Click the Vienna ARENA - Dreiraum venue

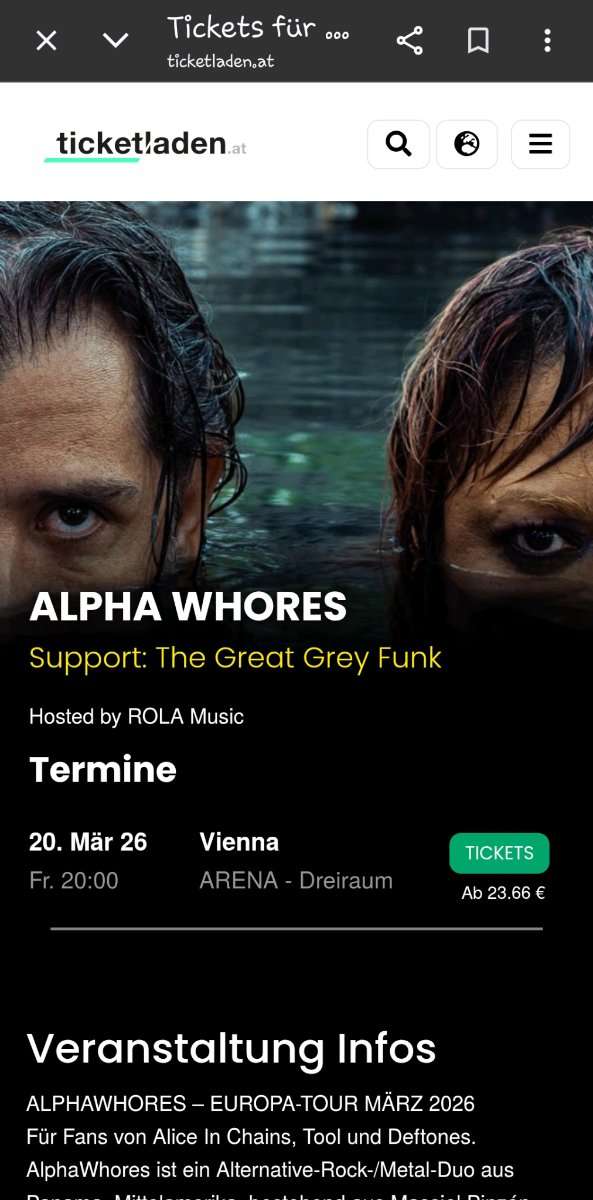click(x=296, y=861)
